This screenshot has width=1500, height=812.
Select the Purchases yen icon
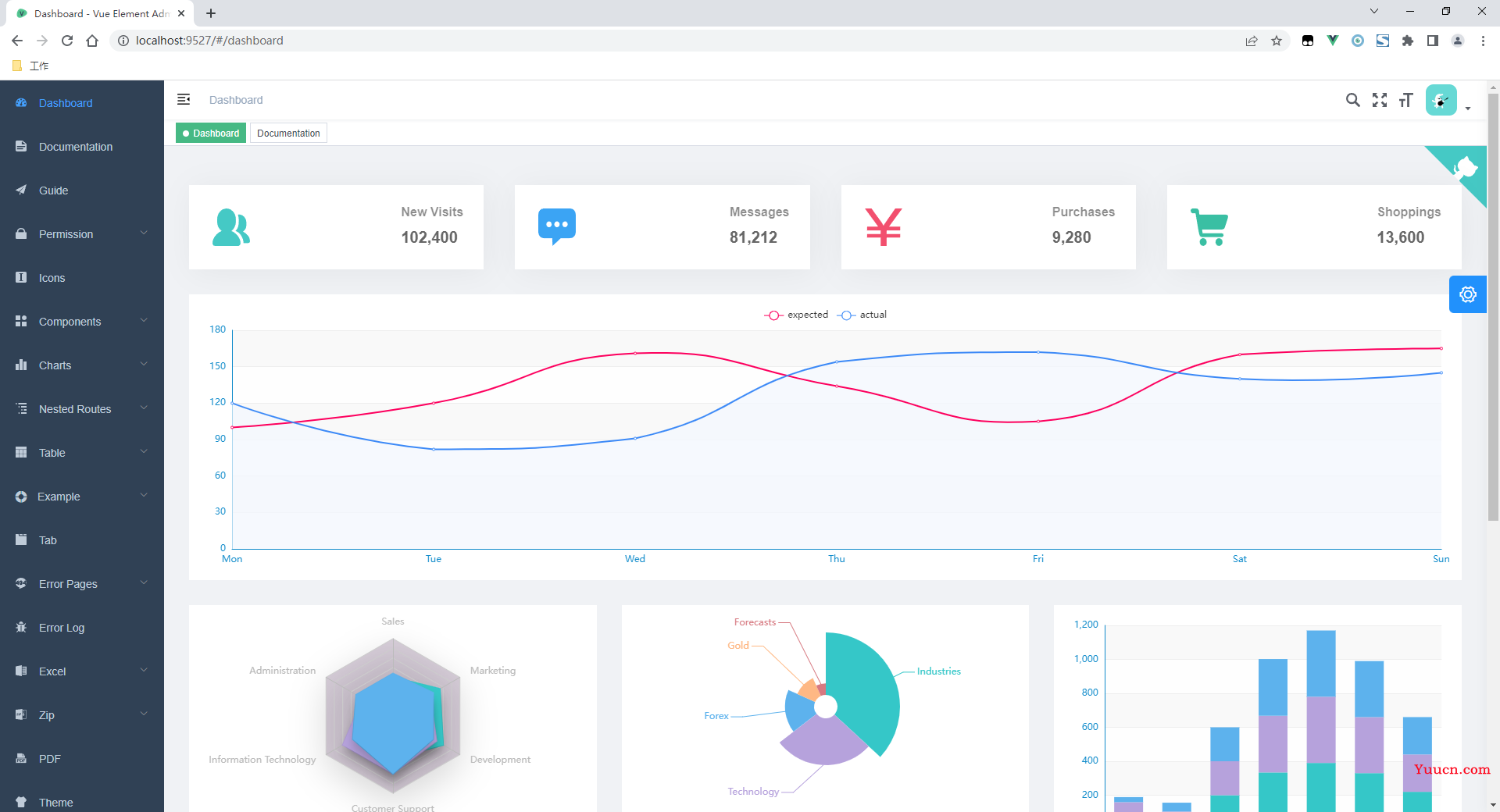[884, 227]
